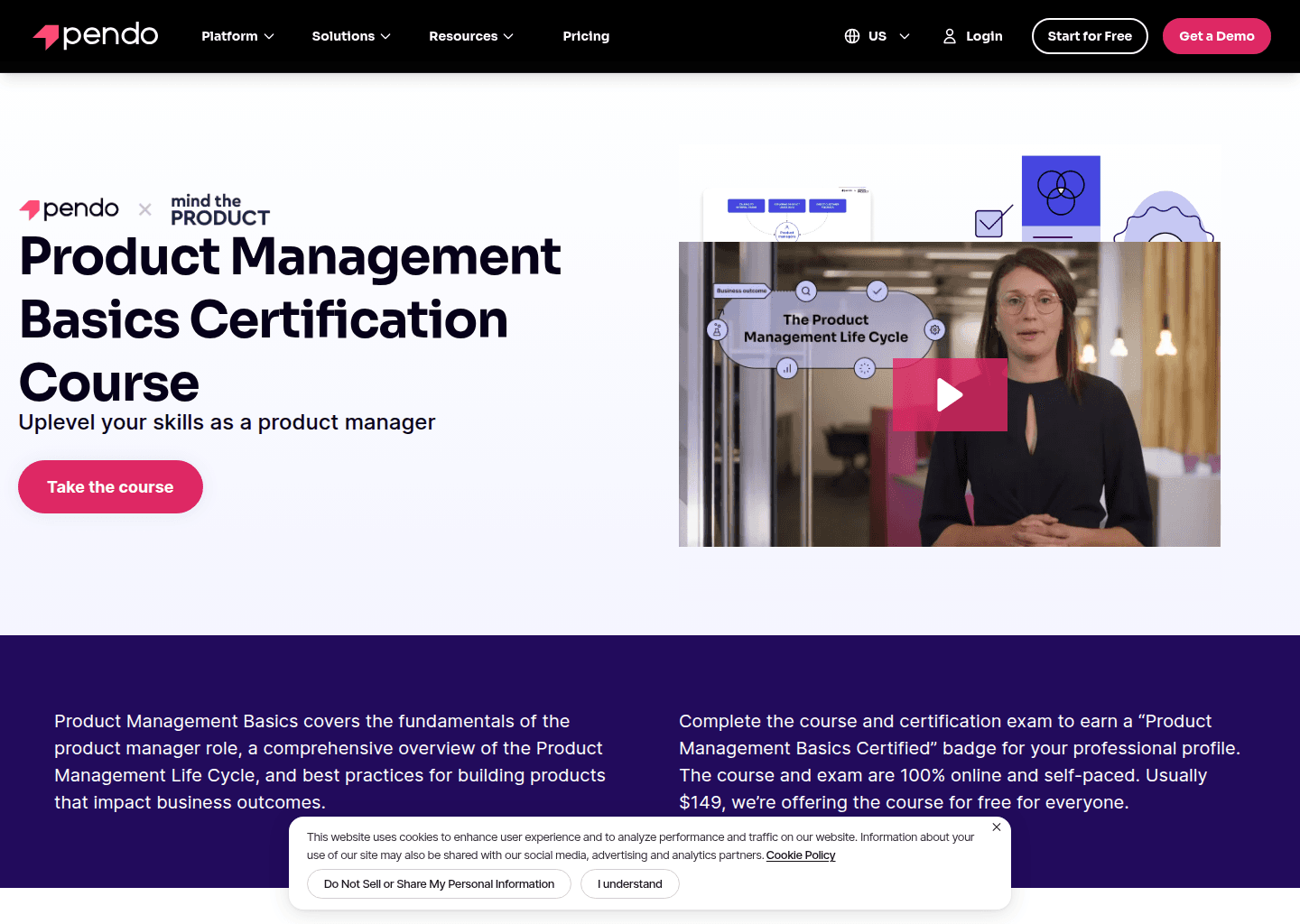Viewport: 1300px width, 924px height.
Task: Click Do Not Sell or Share My Personal Information
Action: (439, 883)
